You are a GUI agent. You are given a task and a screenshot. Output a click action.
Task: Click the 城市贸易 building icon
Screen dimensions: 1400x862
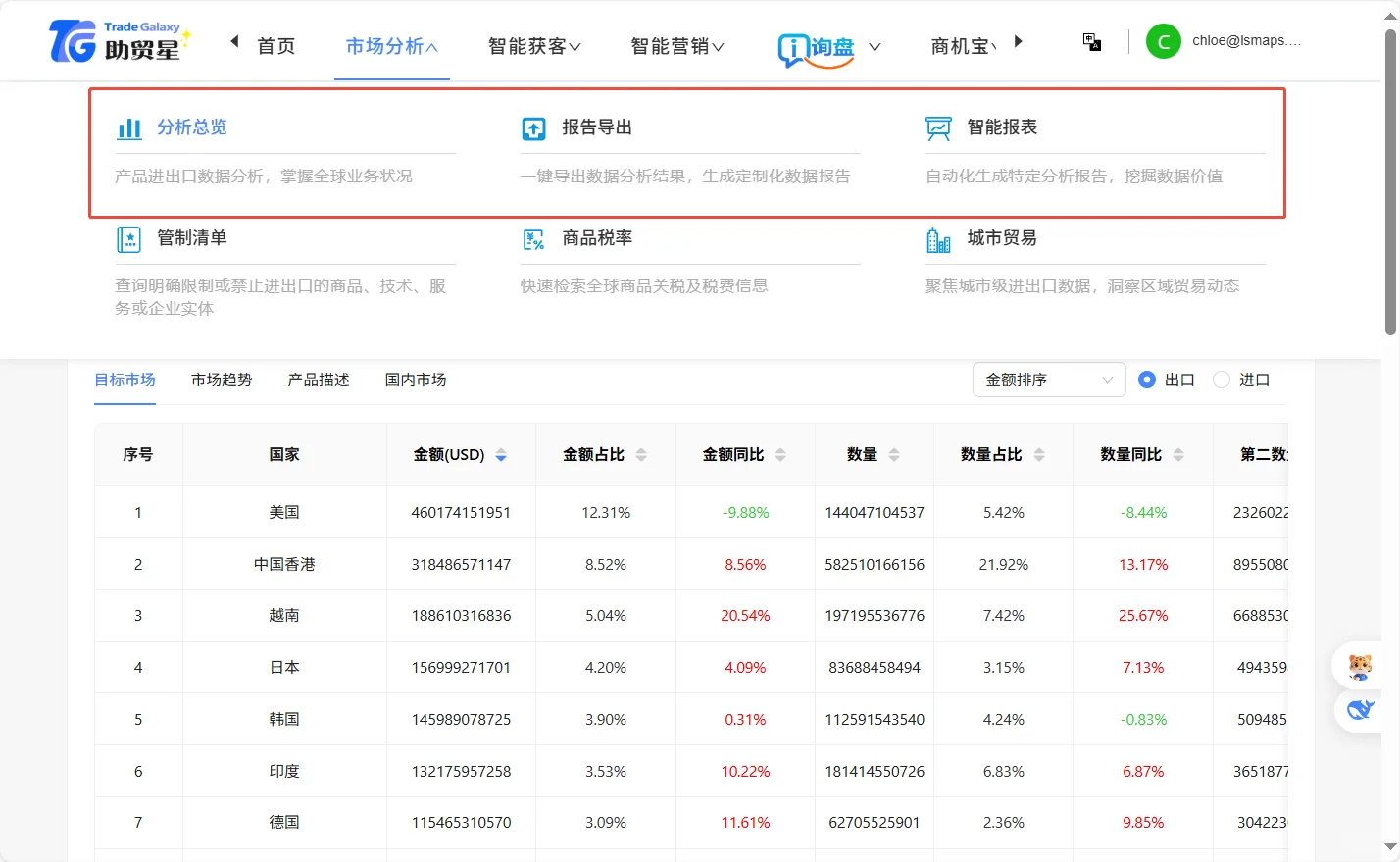point(938,237)
